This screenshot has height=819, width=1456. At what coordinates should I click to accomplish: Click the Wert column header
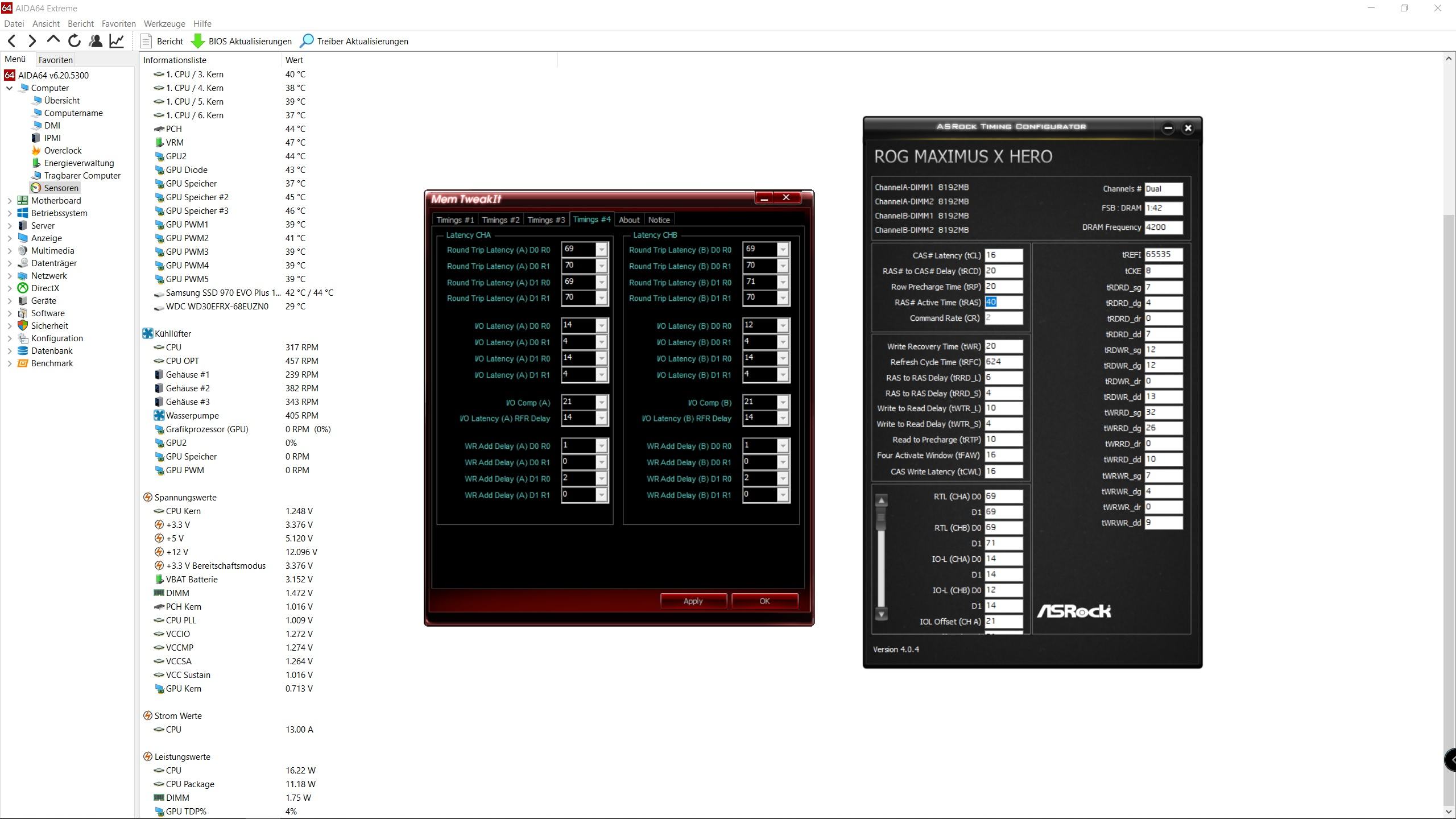click(x=420, y=60)
